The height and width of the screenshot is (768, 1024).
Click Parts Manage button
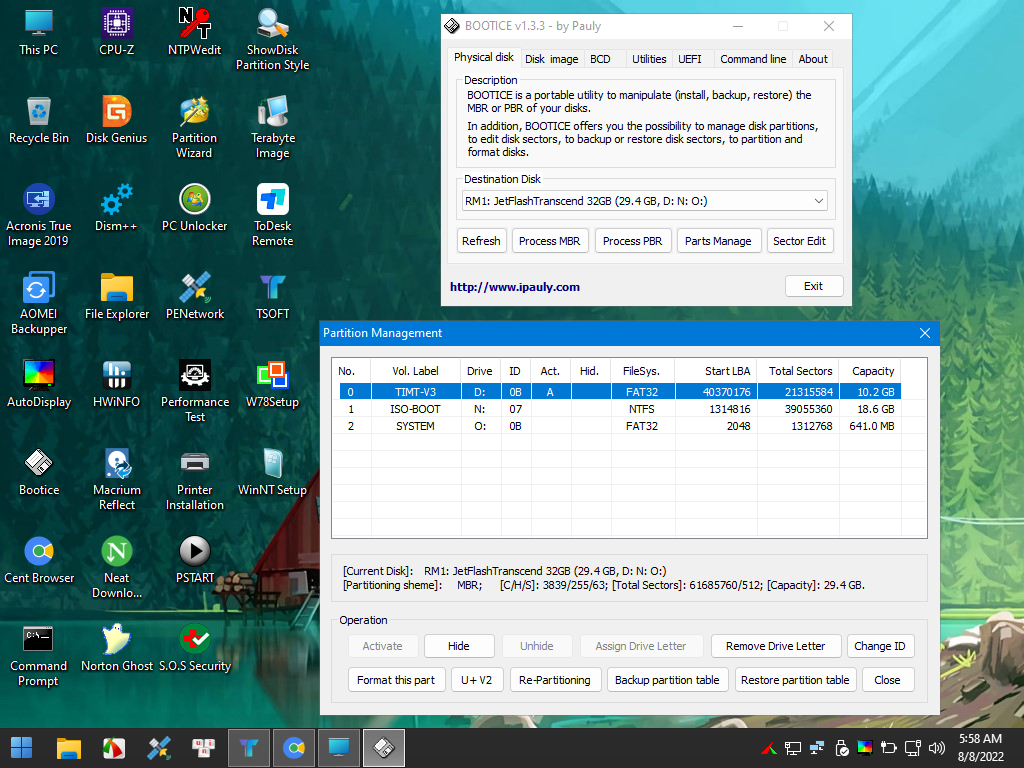click(x=718, y=241)
